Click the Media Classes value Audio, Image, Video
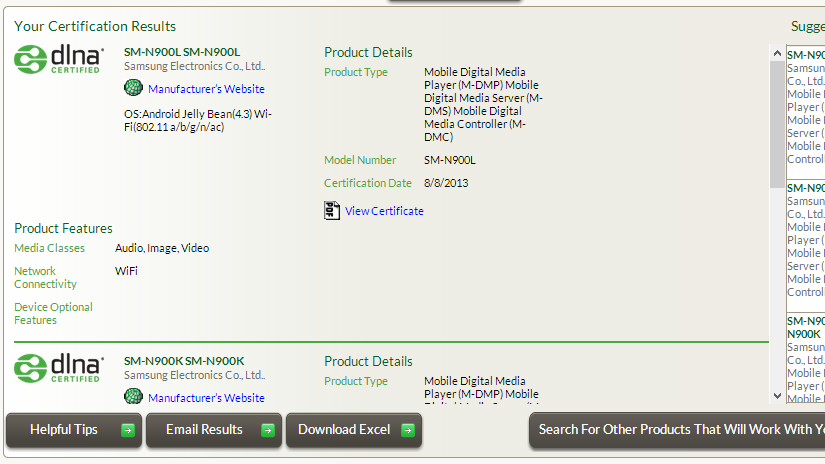 pyautogui.click(x=162, y=248)
